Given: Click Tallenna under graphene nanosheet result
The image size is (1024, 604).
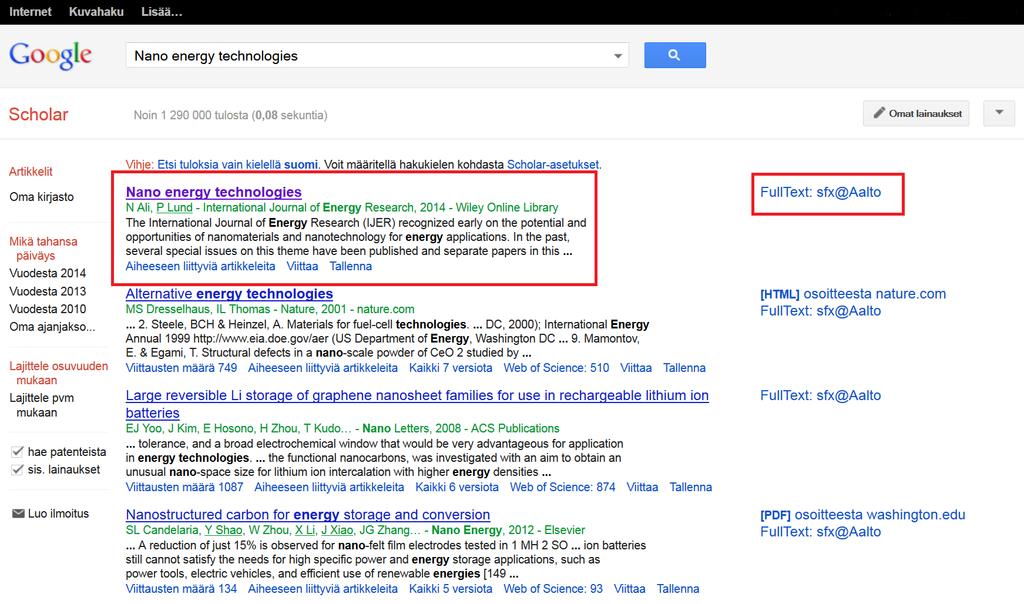Looking at the screenshot, I should (x=691, y=487).
